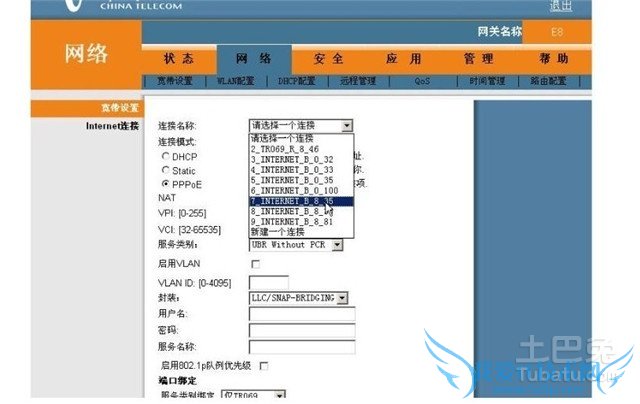Open the 服务类别绑定 dropdown at the bottom
Screen dimensions: 640x404
pos(253,395)
